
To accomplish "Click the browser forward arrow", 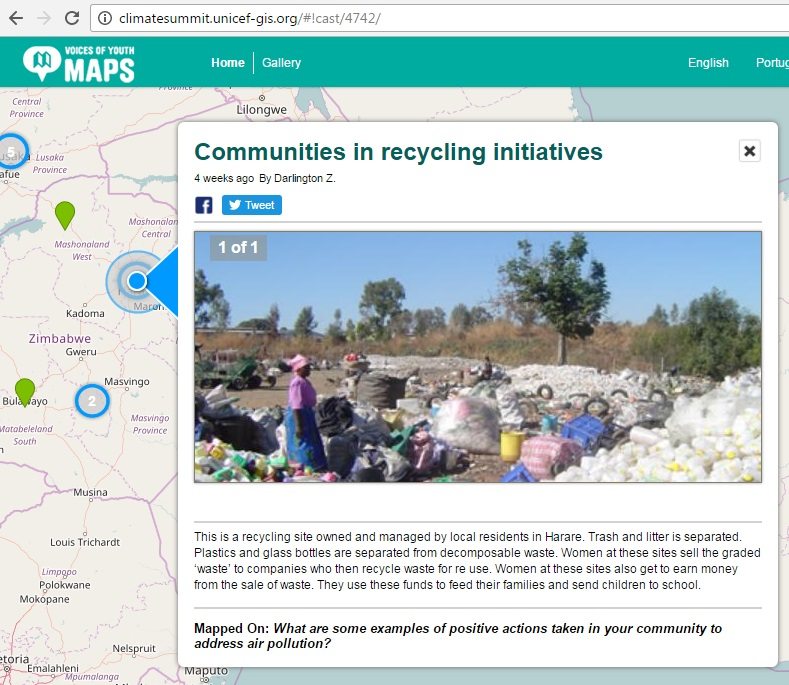I will tap(43, 18).
